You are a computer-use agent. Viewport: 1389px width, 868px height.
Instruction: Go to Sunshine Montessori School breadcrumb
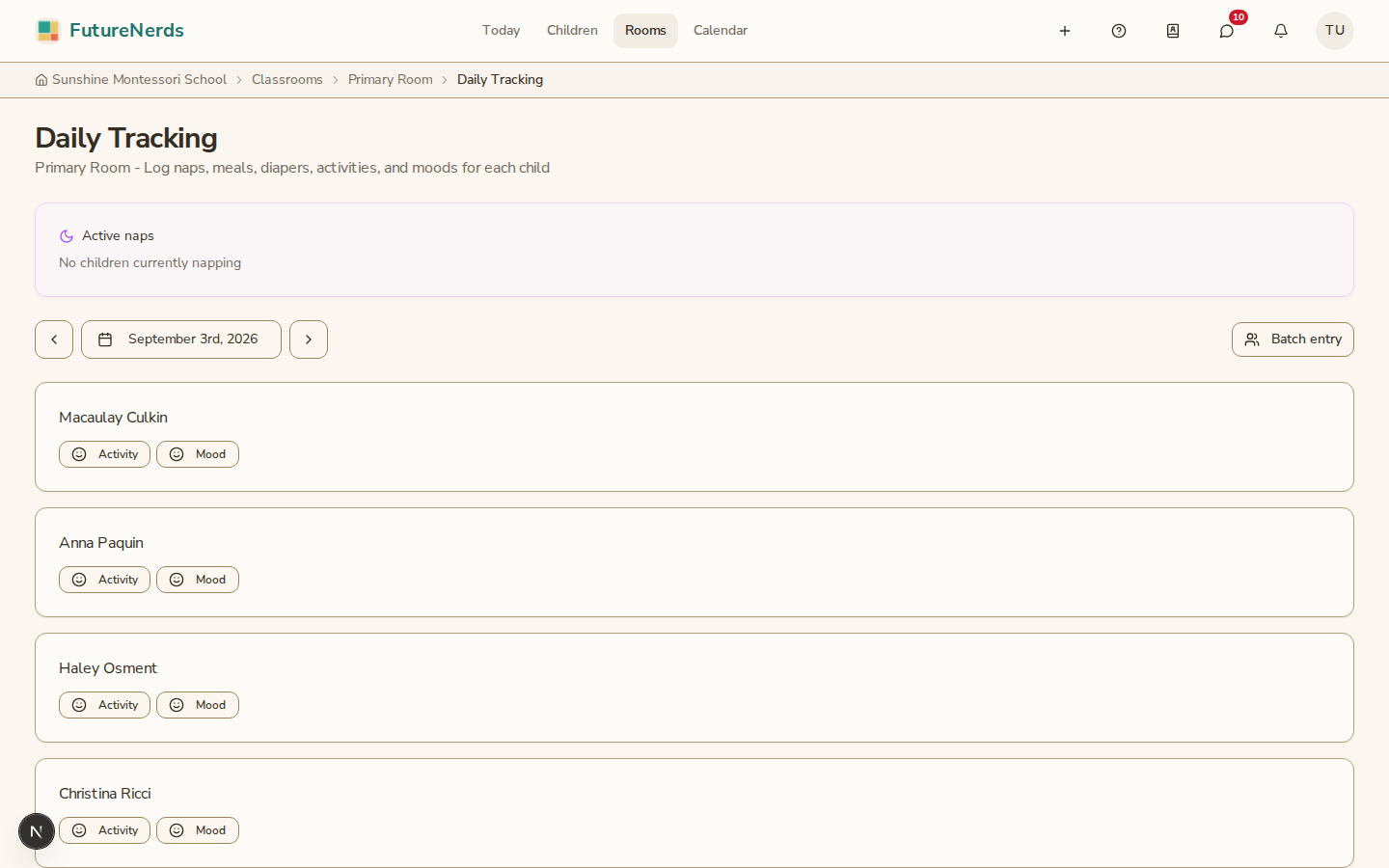click(x=139, y=80)
